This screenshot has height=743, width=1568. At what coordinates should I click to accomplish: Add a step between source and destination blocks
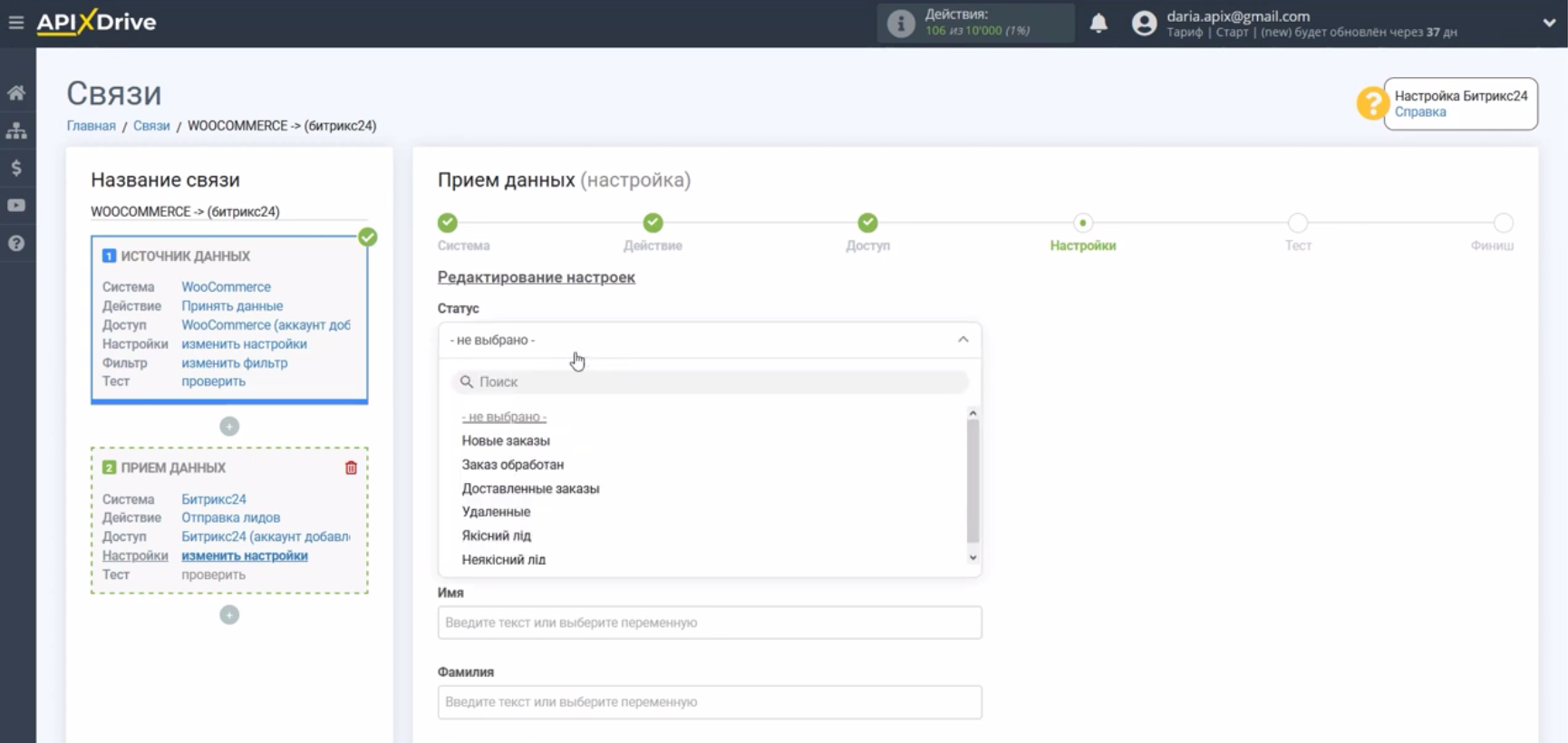click(x=229, y=426)
